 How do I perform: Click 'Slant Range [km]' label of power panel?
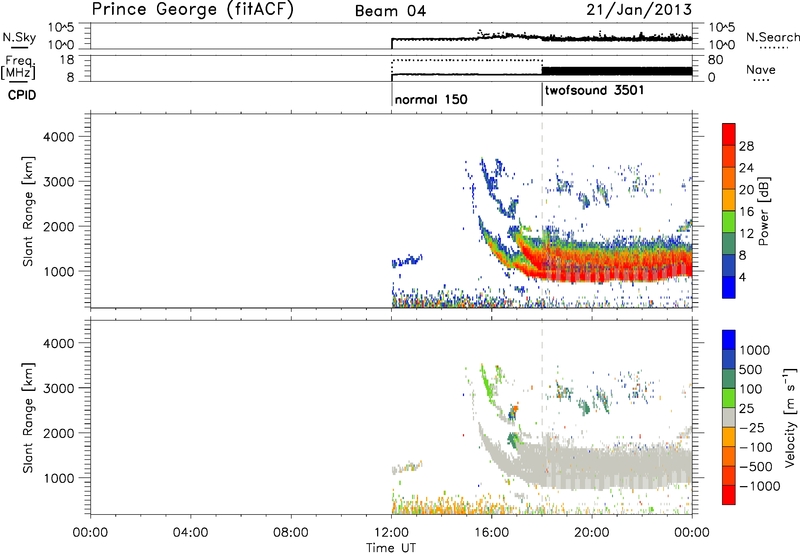(x=28, y=211)
